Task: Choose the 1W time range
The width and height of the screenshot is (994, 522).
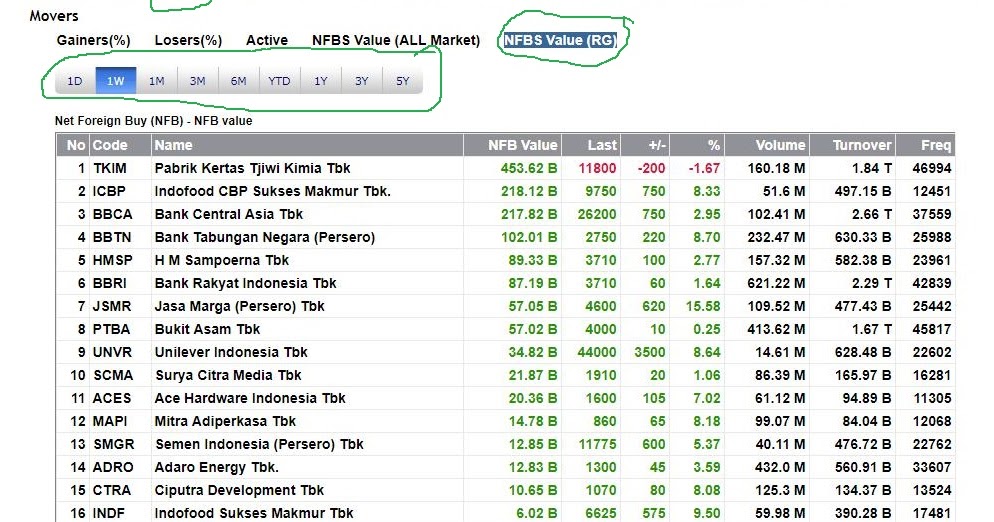Action: (115, 81)
